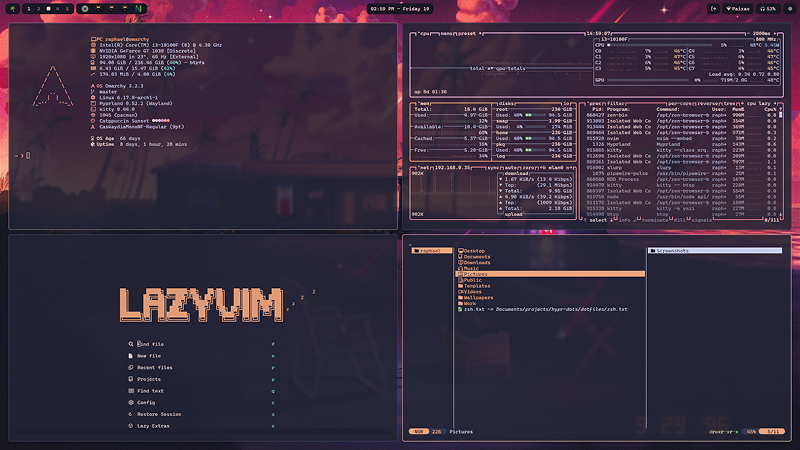Select the slurp process row in btop
This screenshot has width=800, height=450.
pyautogui.click(x=681, y=167)
